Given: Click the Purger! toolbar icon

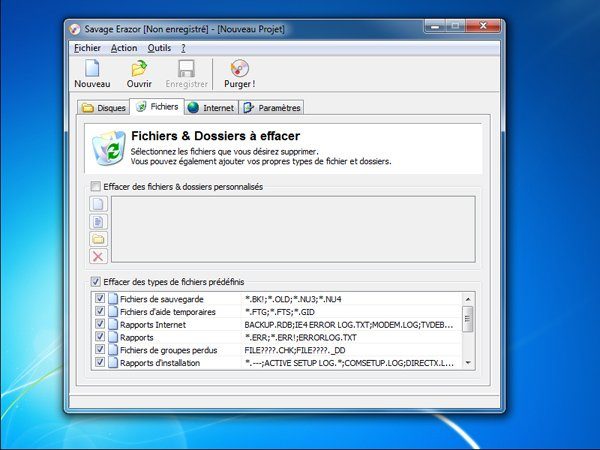Looking at the screenshot, I should tap(240, 68).
